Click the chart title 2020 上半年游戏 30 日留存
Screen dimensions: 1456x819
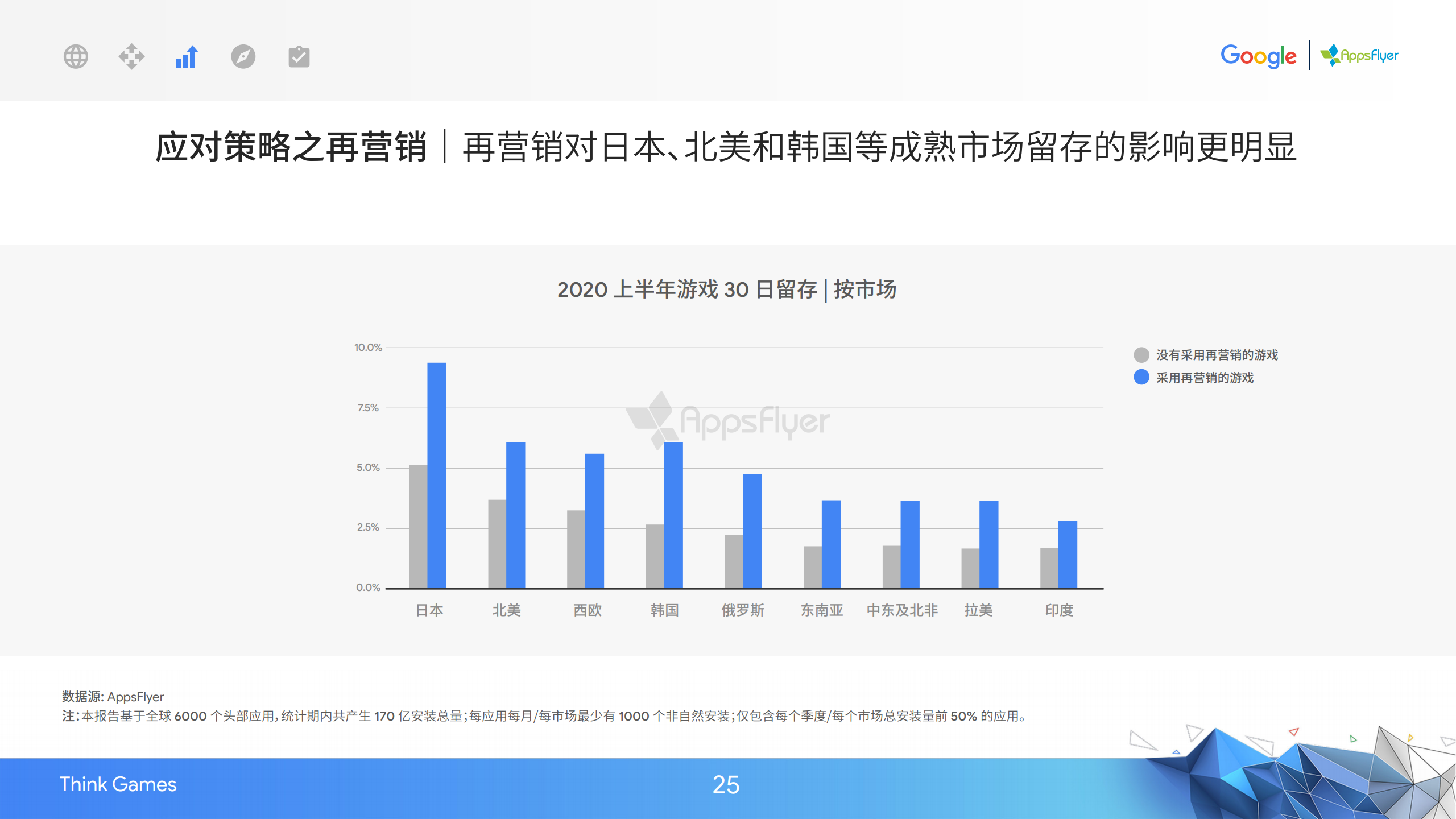pos(727,289)
